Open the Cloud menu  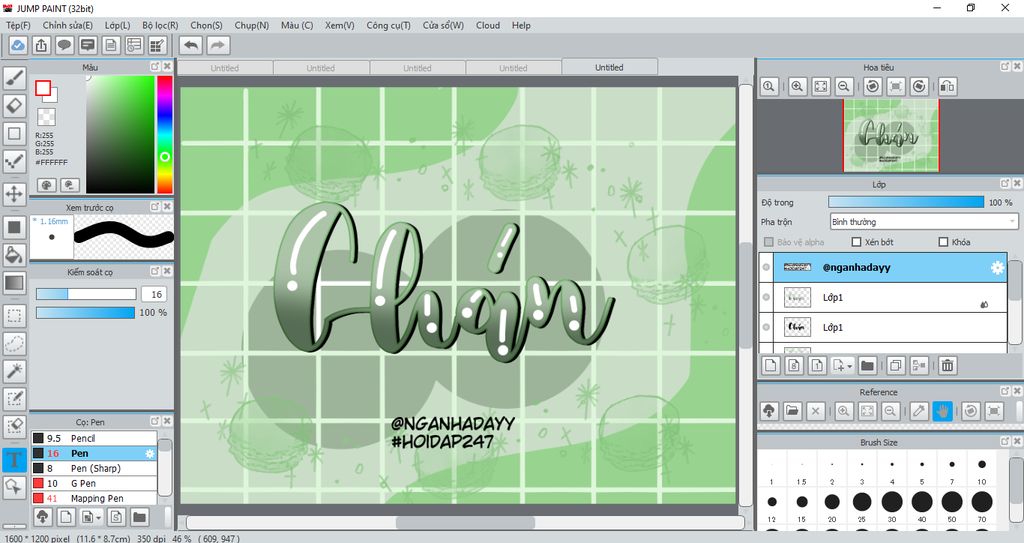(x=488, y=25)
